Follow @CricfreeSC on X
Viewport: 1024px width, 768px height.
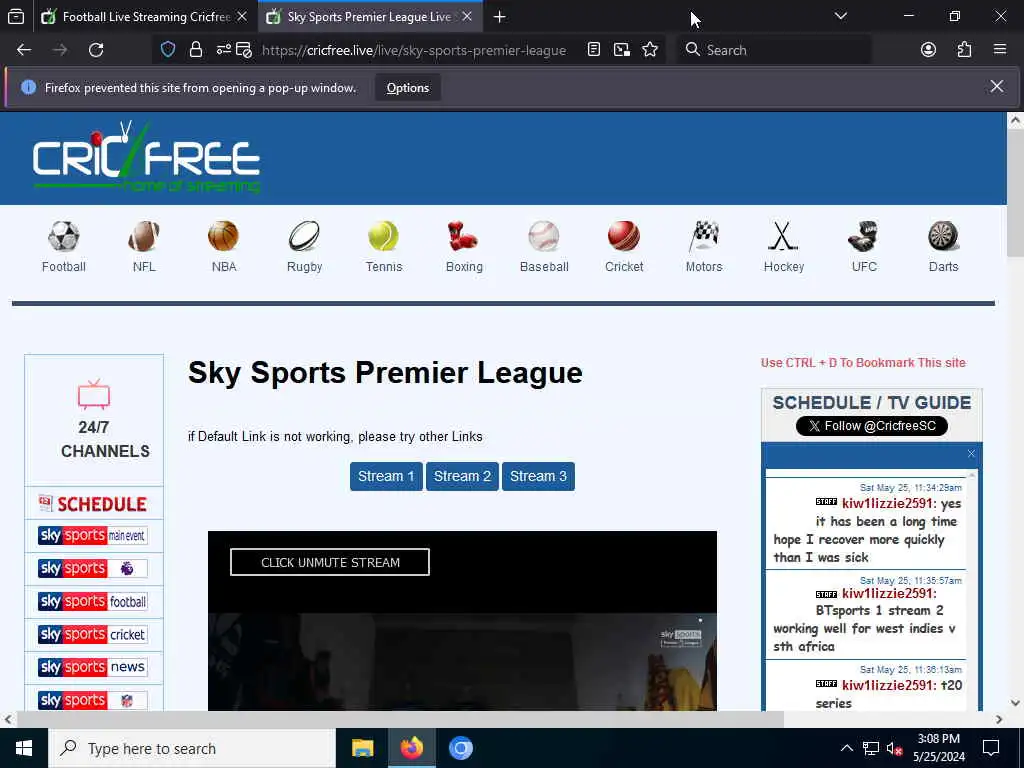[872, 426]
